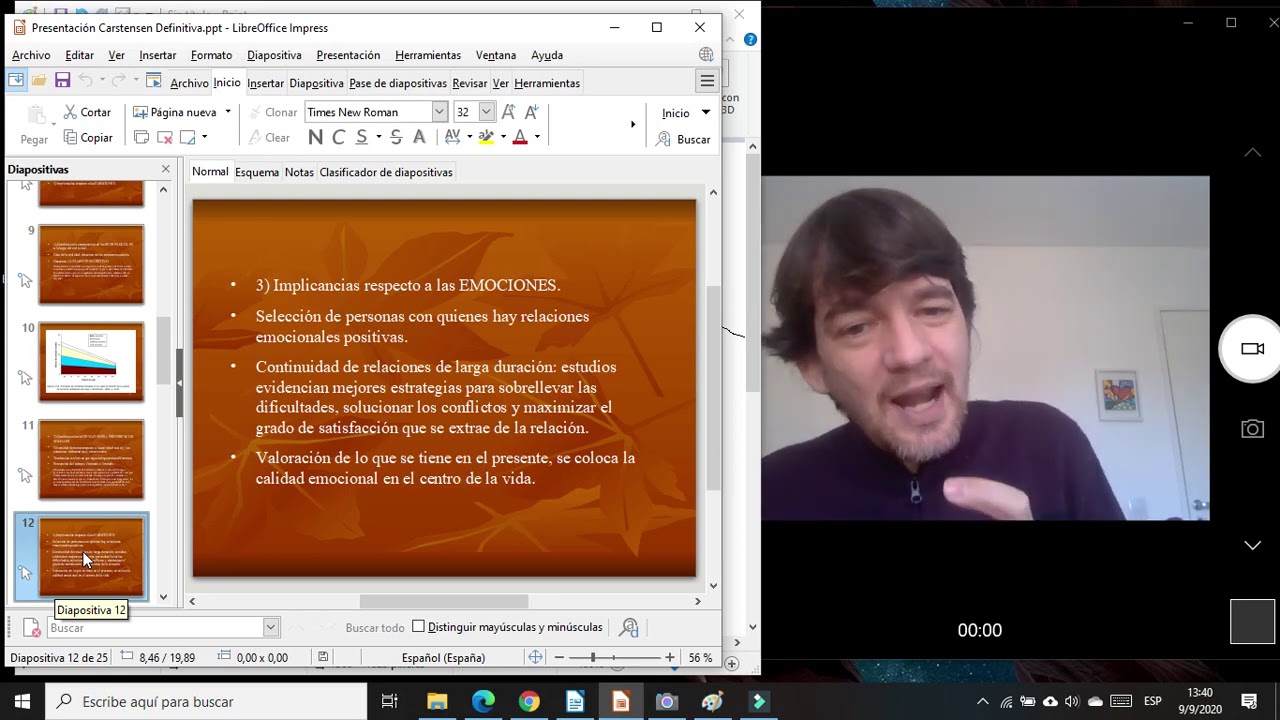Viewport: 1280px width, 720px height.
Task: Click character spacing icon
Action: pyautogui.click(x=452, y=138)
